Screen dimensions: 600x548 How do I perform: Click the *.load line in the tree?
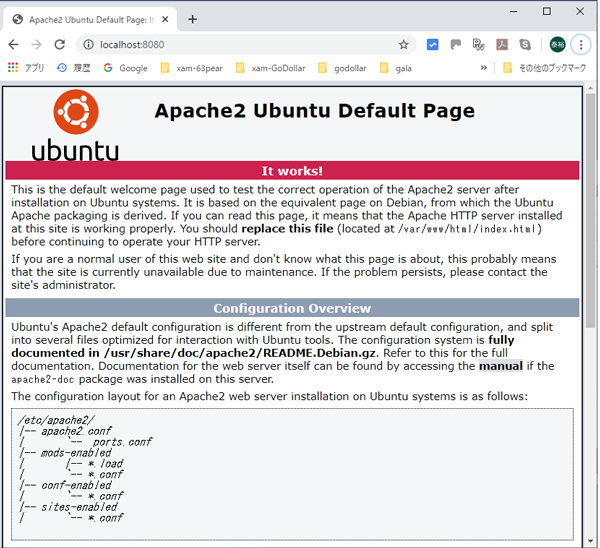pyautogui.click(x=105, y=464)
